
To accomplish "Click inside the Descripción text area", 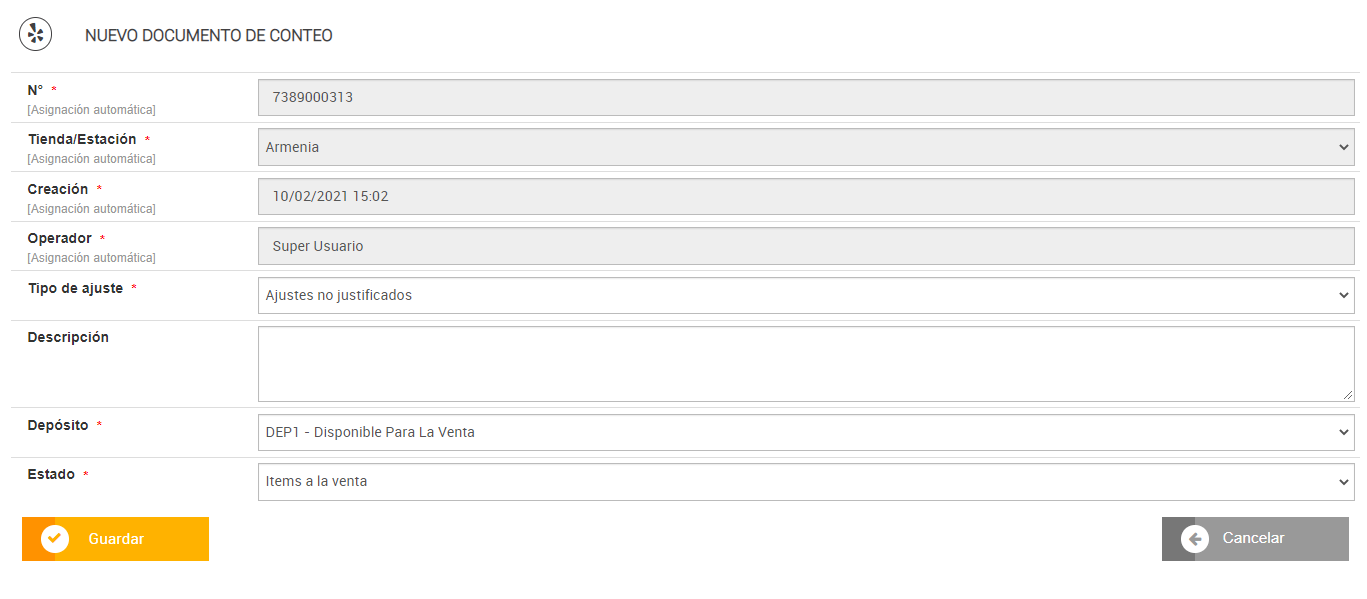I will (805, 364).
